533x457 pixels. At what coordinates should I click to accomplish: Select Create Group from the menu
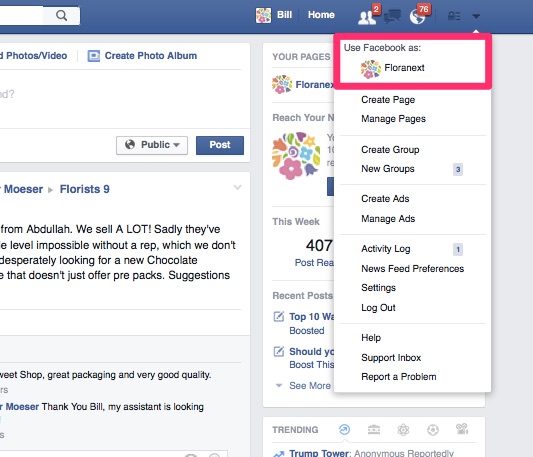(x=390, y=150)
